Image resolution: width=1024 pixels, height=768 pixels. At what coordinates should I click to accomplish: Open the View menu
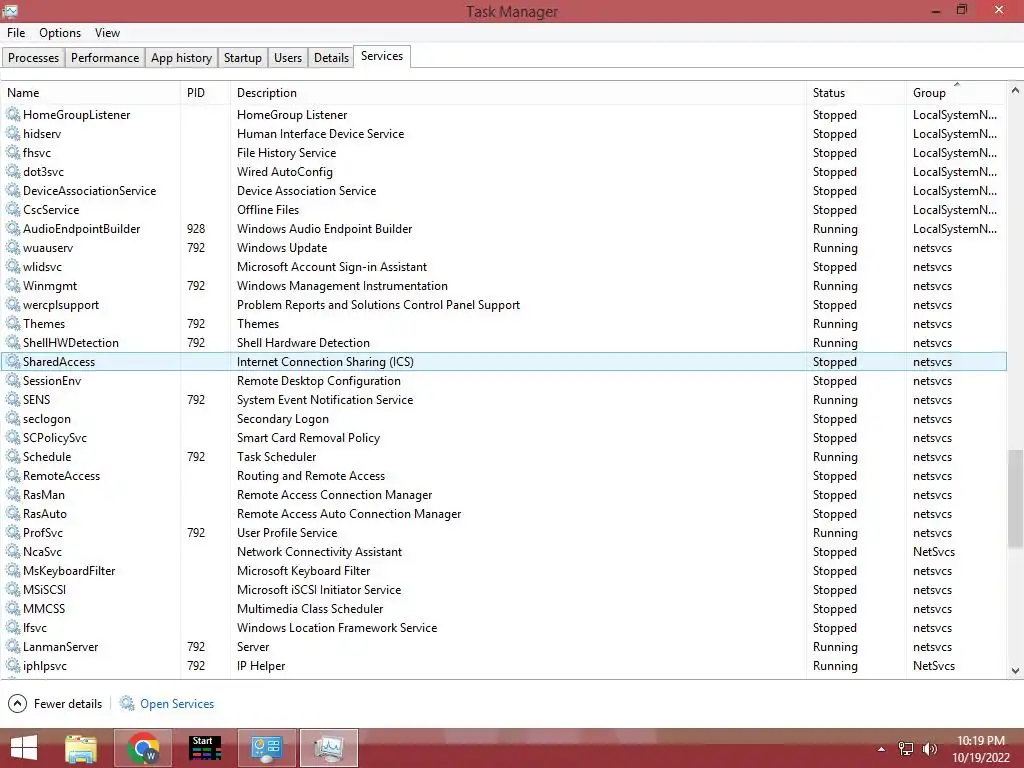tap(107, 33)
